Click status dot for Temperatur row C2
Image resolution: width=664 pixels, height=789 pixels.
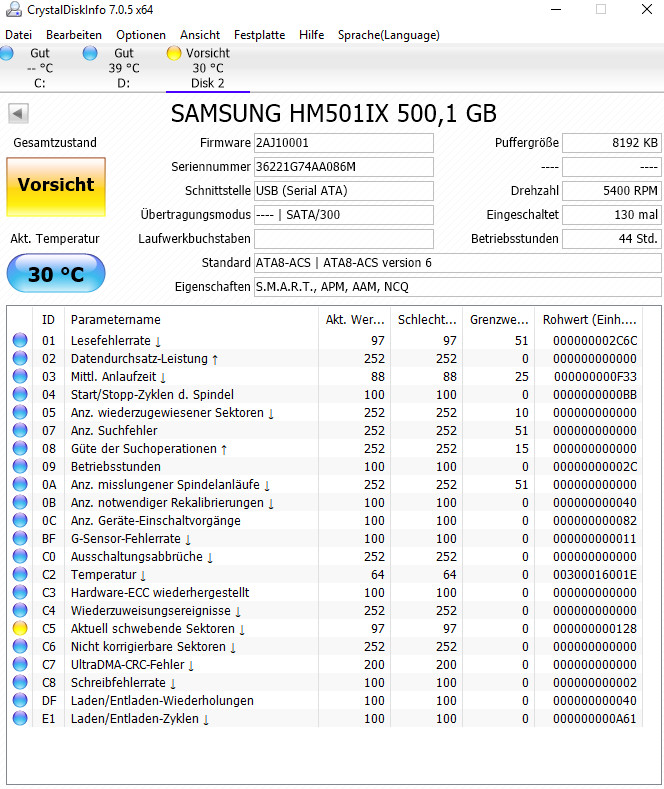point(20,574)
